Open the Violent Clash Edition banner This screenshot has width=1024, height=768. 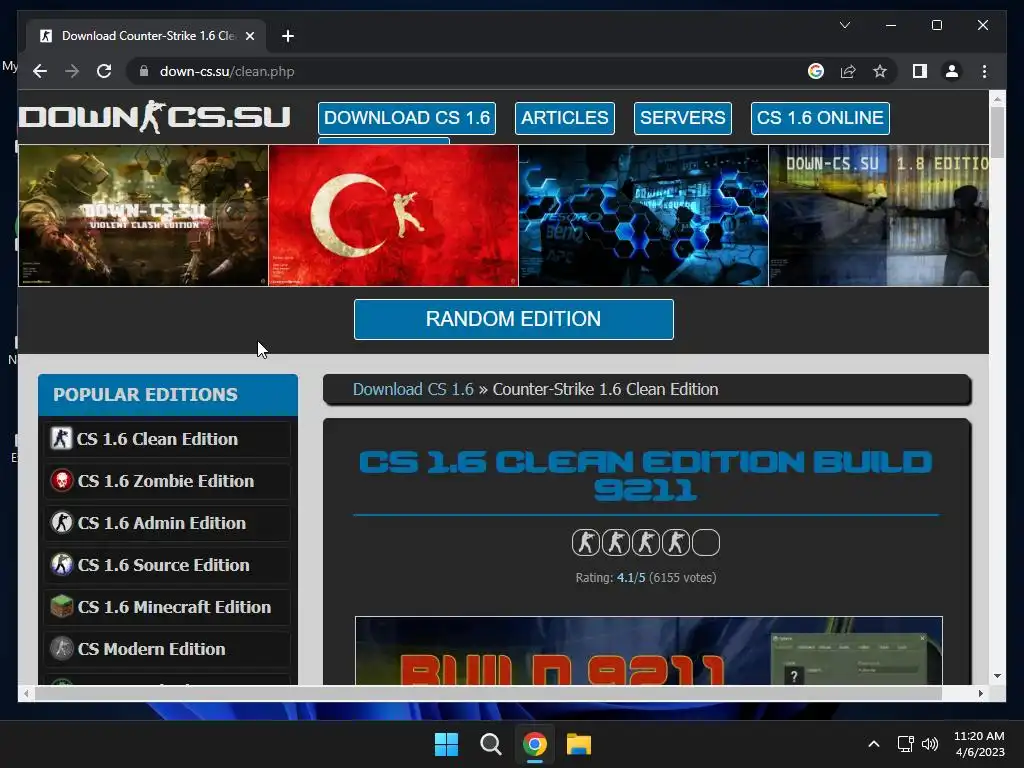(143, 216)
